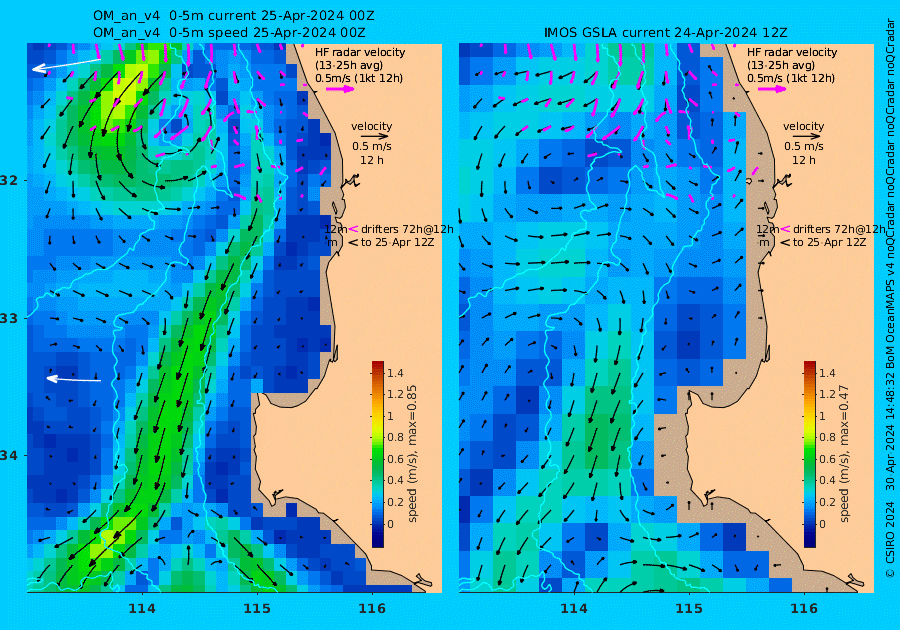The image size is (900, 630).
Task: Click the latitude label 33 on the left axis
Action: pos(9,318)
